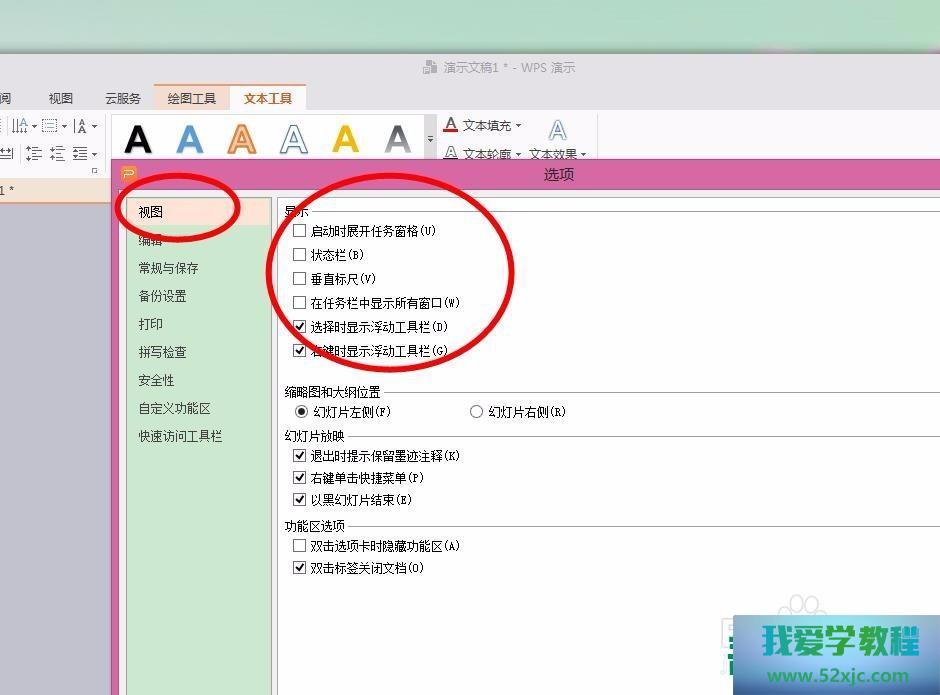Select 快速访问工具栏 in options sidebar
The width and height of the screenshot is (940, 695).
coord(180,436)
